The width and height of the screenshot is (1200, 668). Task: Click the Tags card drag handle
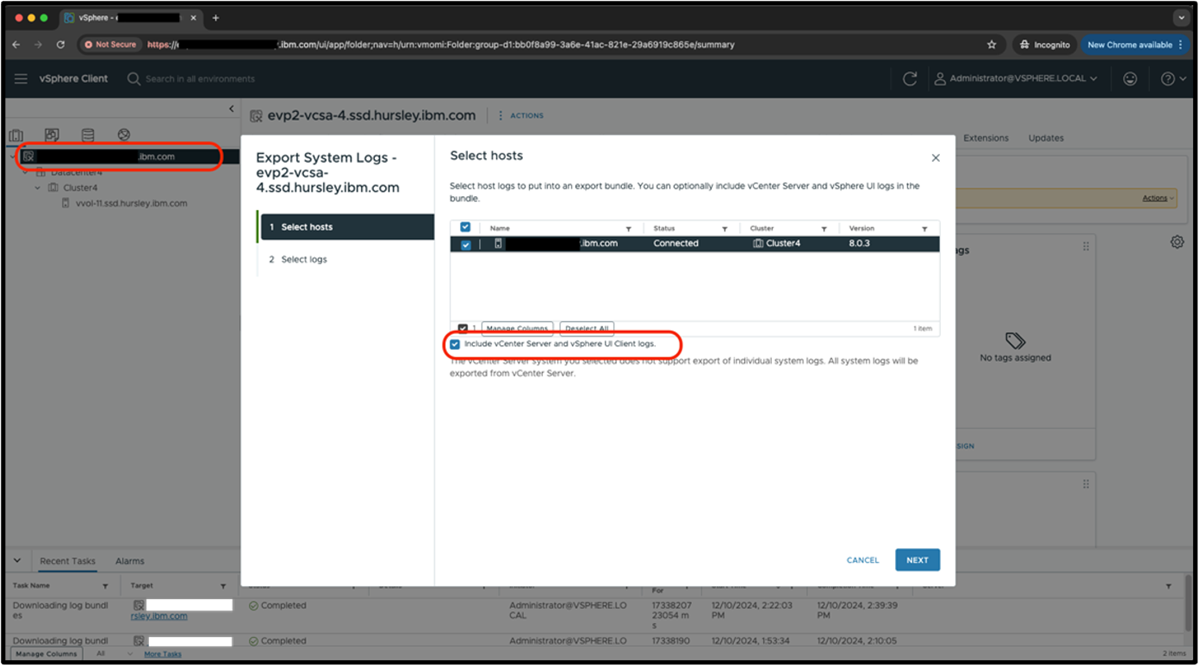coord(1086,246)
